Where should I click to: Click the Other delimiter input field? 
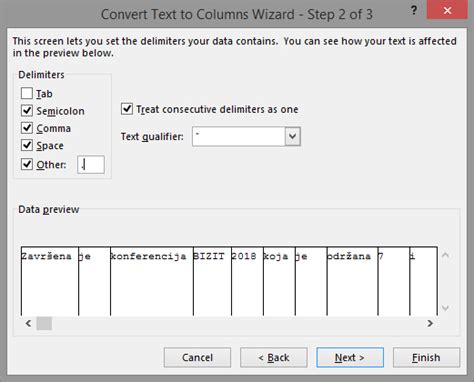[91, 165]
